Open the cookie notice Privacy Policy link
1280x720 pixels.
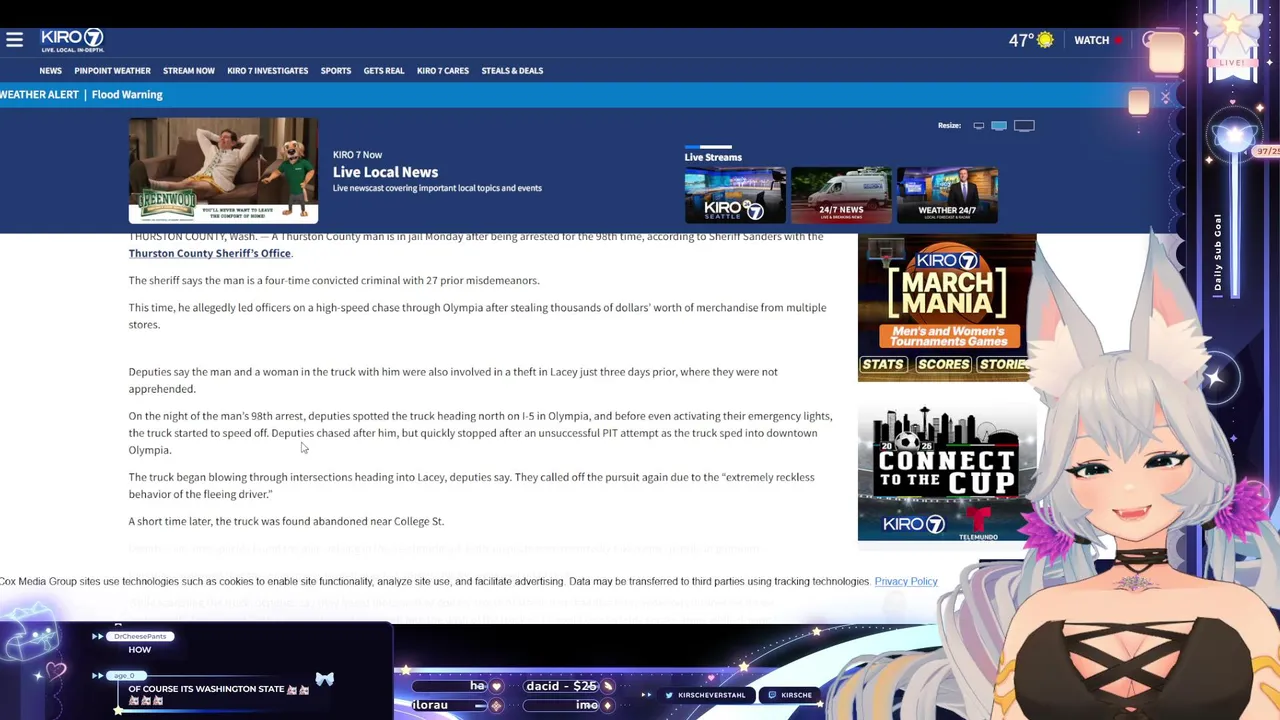[x=906, y=581]
